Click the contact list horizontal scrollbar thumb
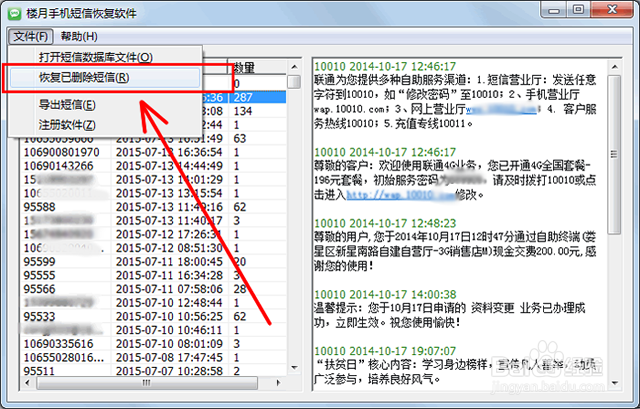Image resolution: width=640 pixels, height=409 pixels. pyautogui.click(x=147, y=383)
